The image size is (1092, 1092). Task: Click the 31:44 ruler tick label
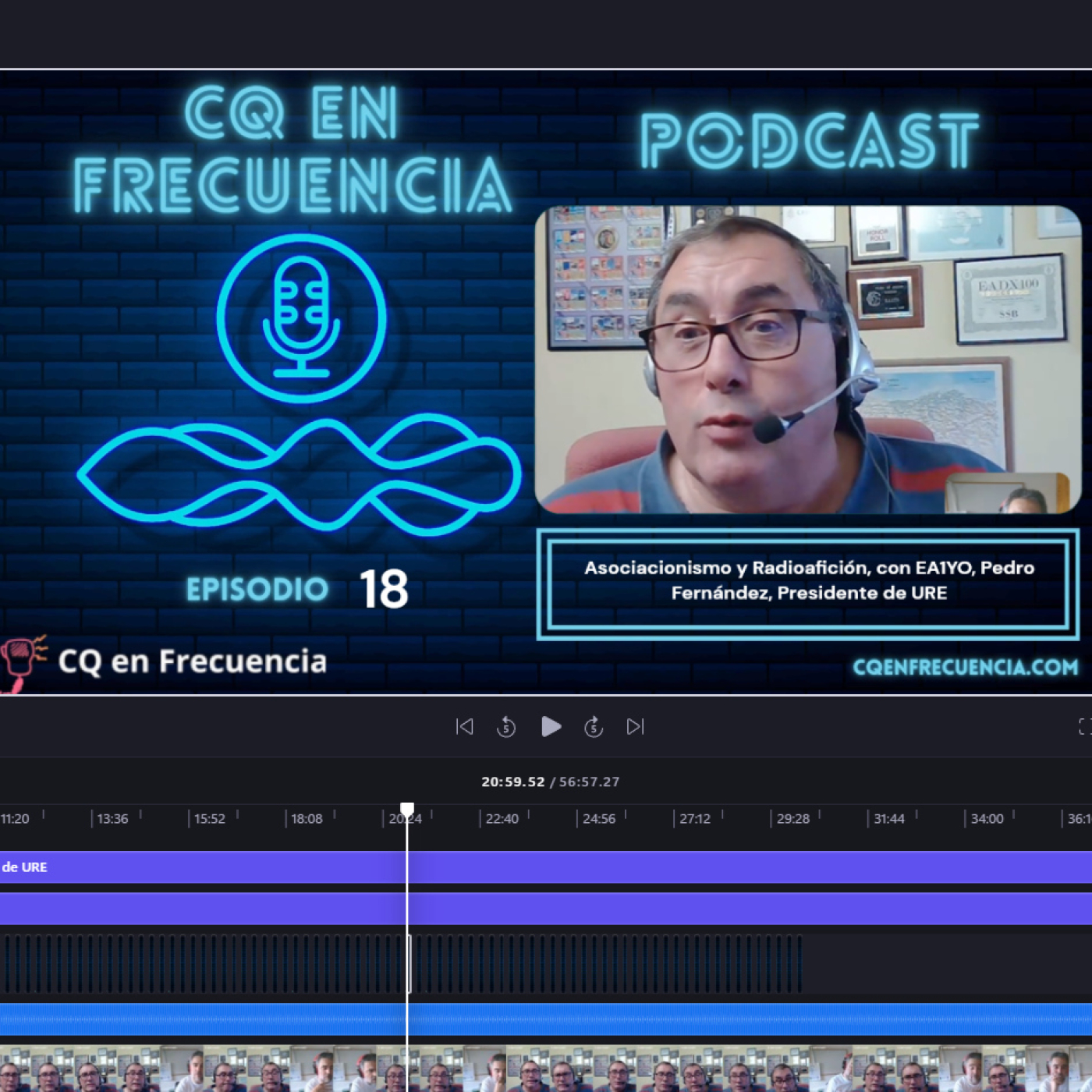coord(889,819)
